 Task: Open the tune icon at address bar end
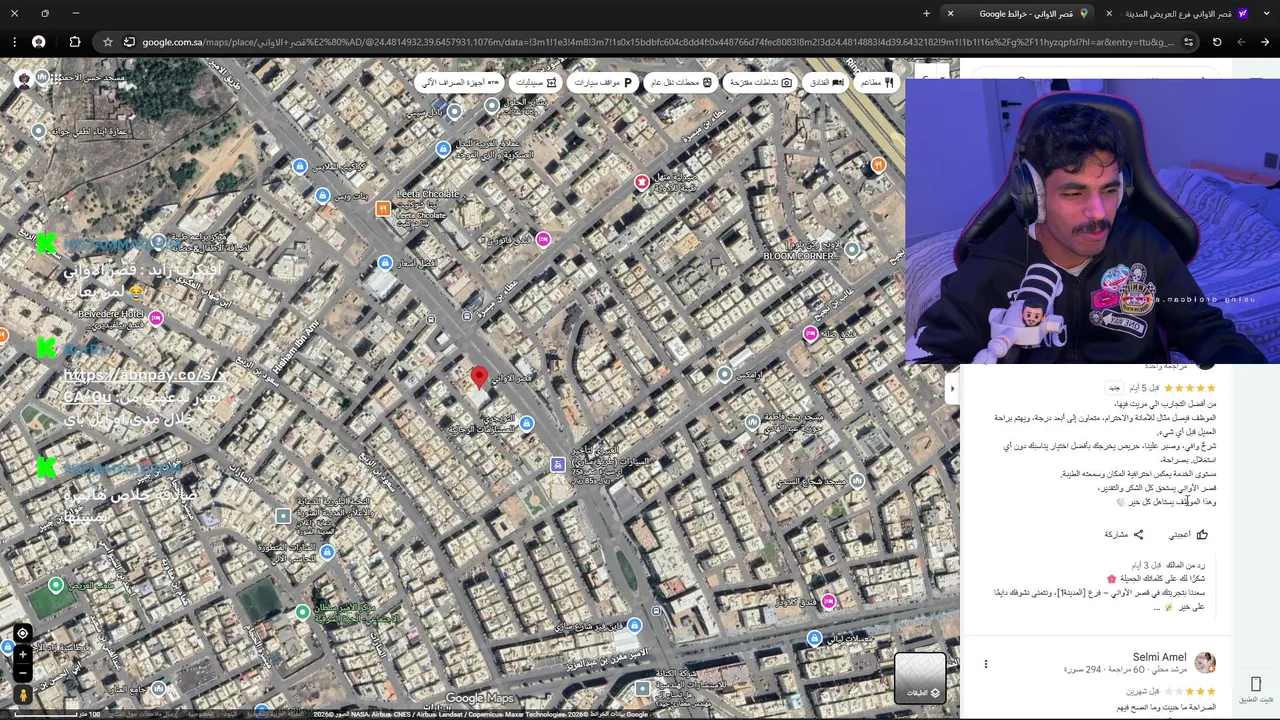[x=1188, y=42]
